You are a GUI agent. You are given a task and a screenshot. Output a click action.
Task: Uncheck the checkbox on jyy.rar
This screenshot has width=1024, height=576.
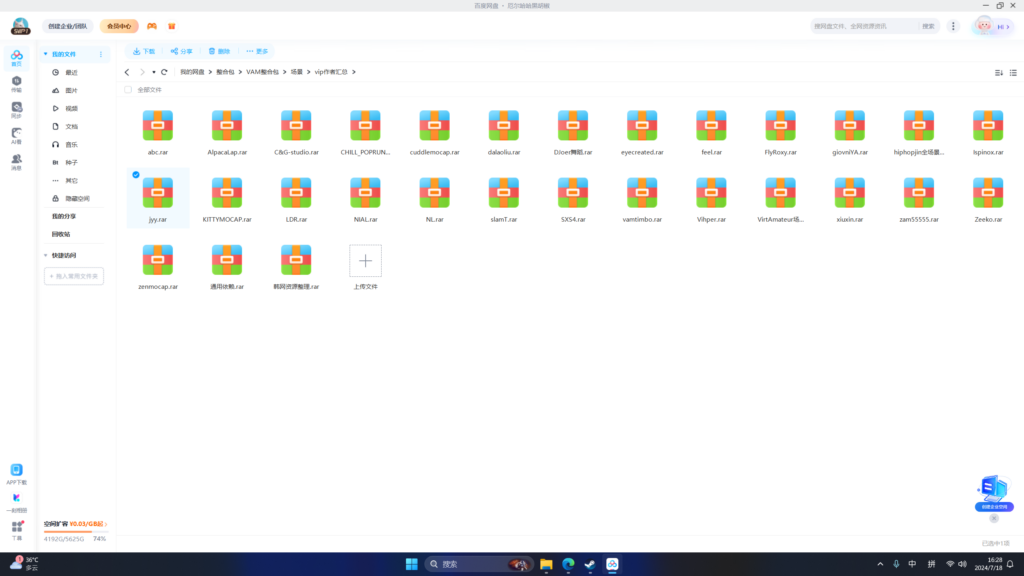coord(136,174)
